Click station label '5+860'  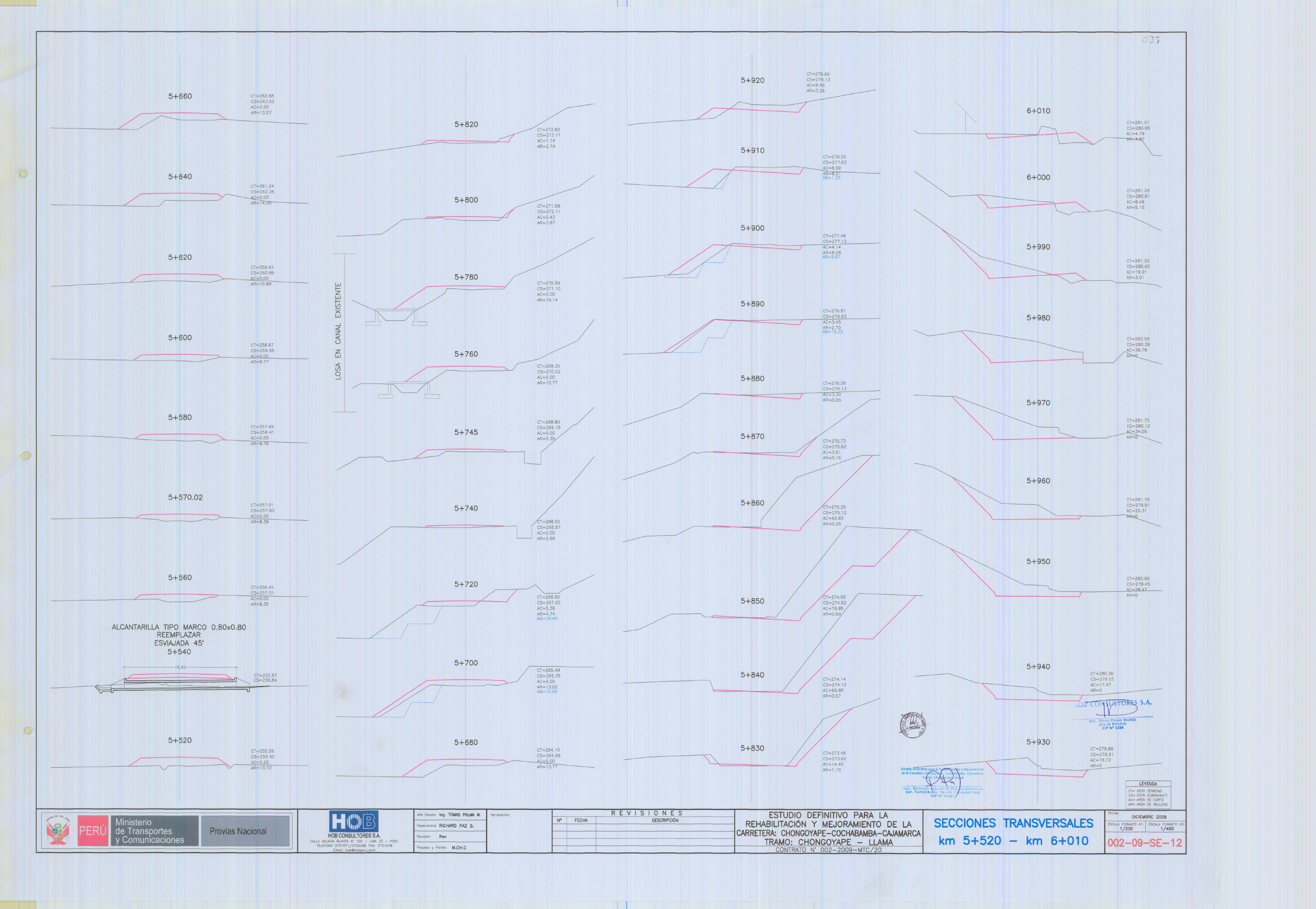[x=753, y=503]
